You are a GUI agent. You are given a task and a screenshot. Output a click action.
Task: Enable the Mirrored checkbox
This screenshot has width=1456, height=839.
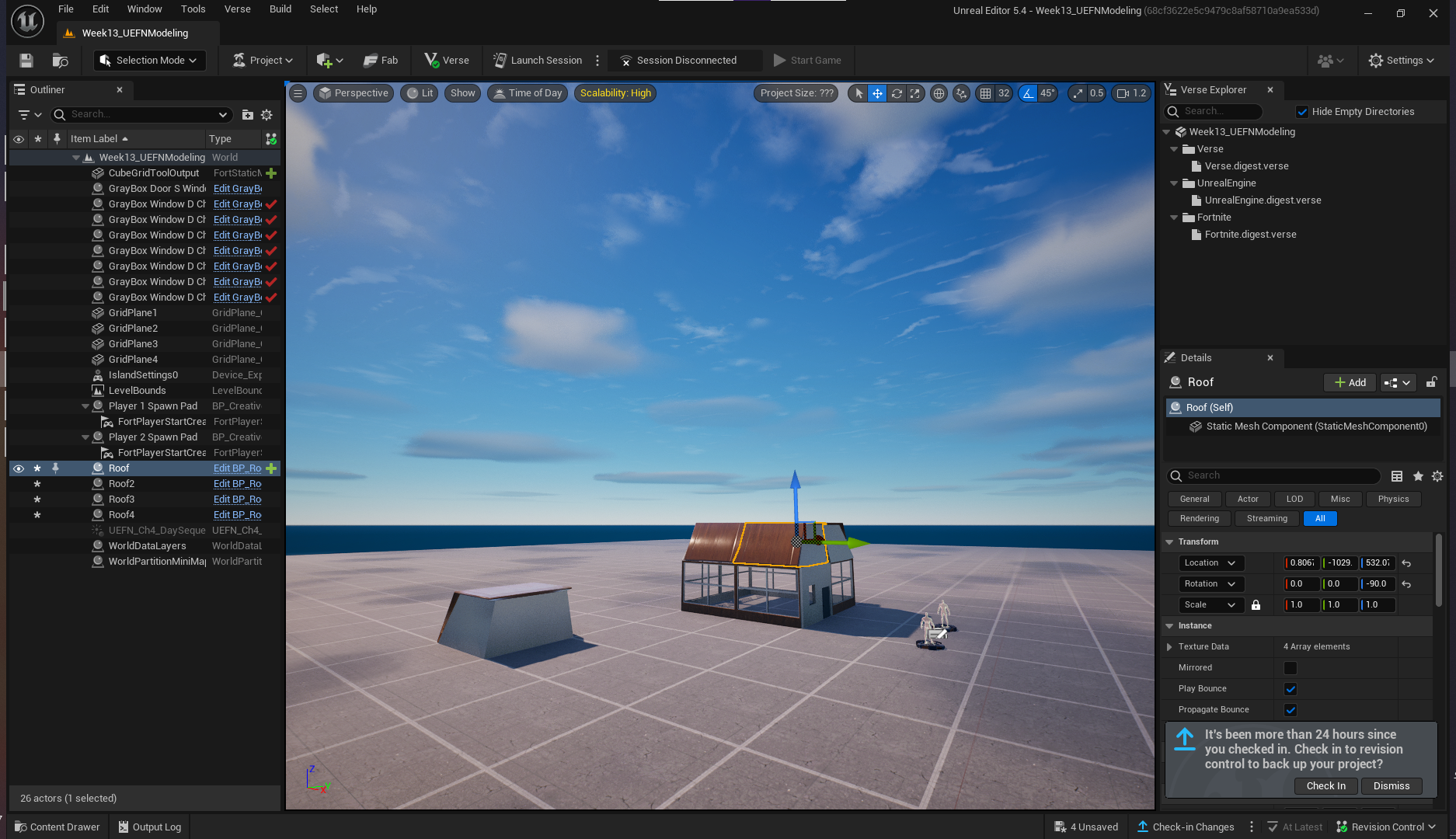[x=1291, y=668]
